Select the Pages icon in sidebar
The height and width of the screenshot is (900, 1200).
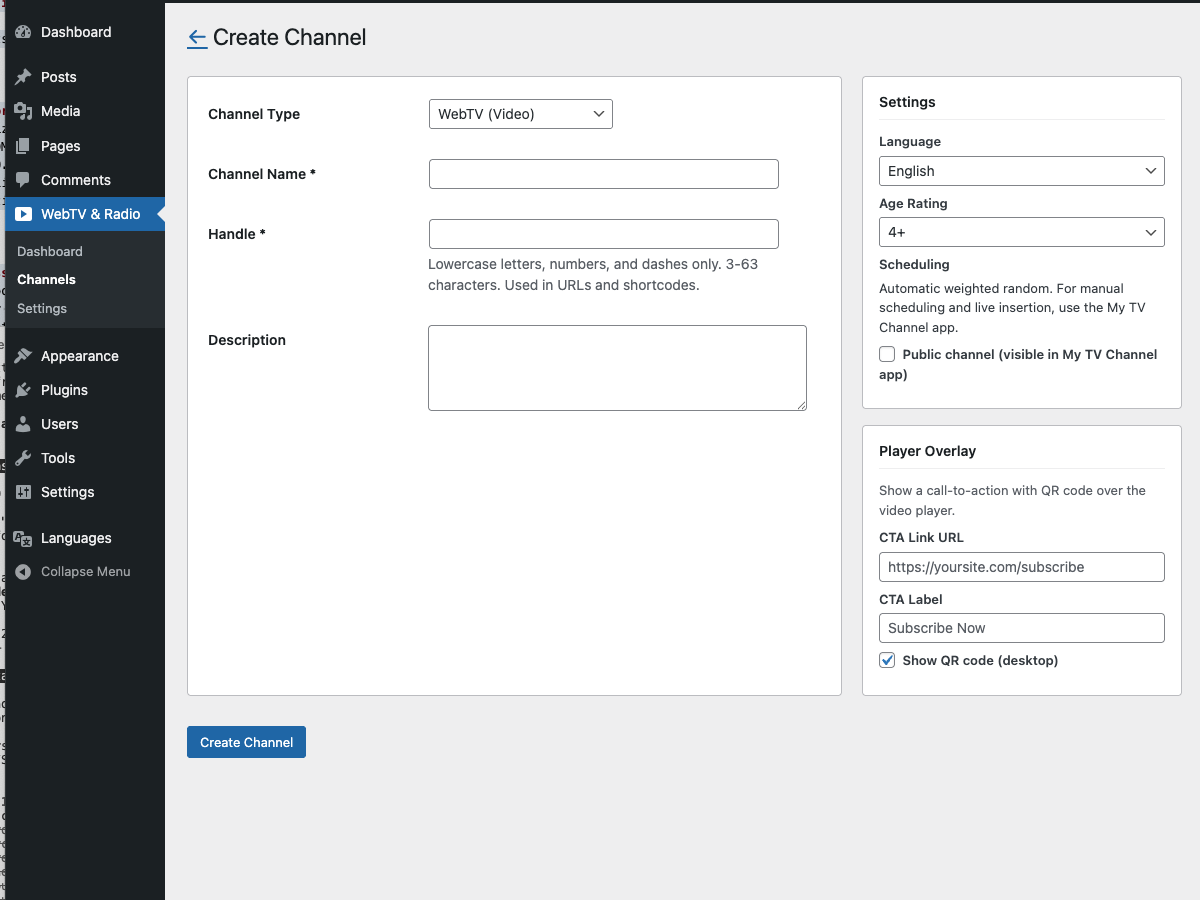click(x=22, y=146)
